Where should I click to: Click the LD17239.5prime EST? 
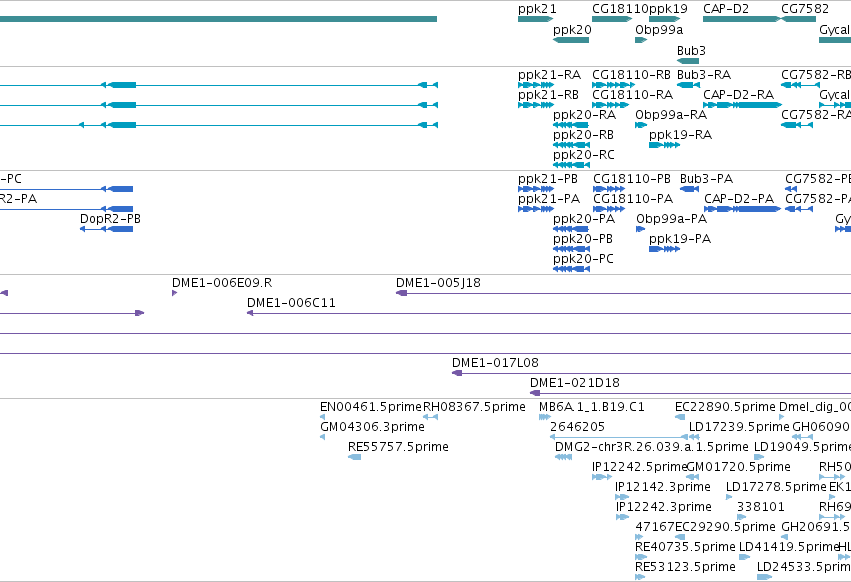coord(694,437)
